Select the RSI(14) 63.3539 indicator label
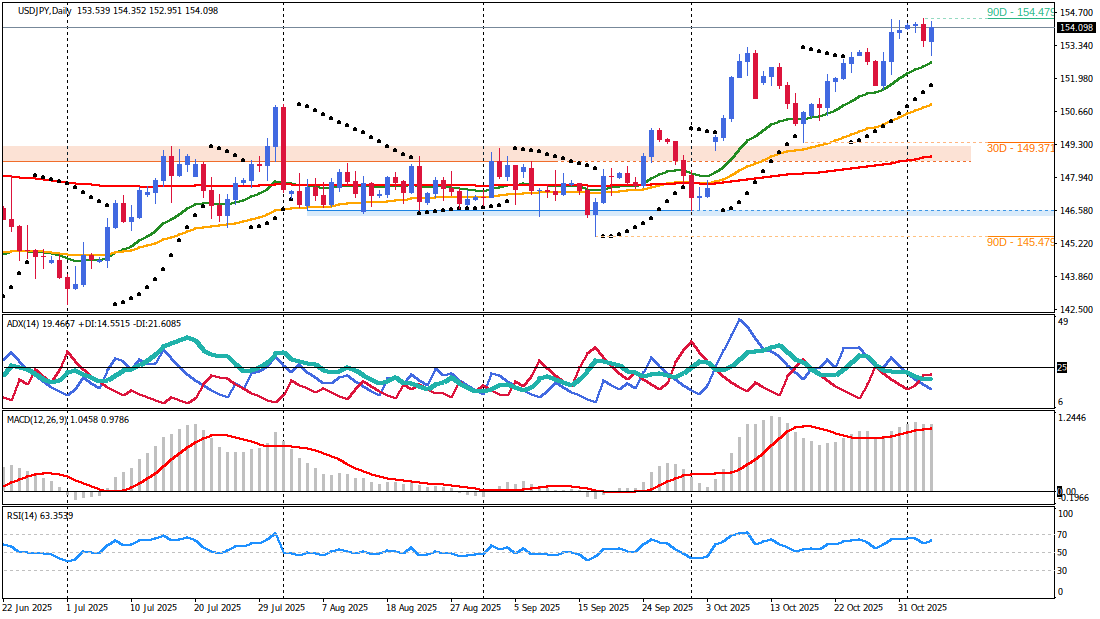Image resolution: width=1100 pixels, height=619 pixels. tap(40, 516)
